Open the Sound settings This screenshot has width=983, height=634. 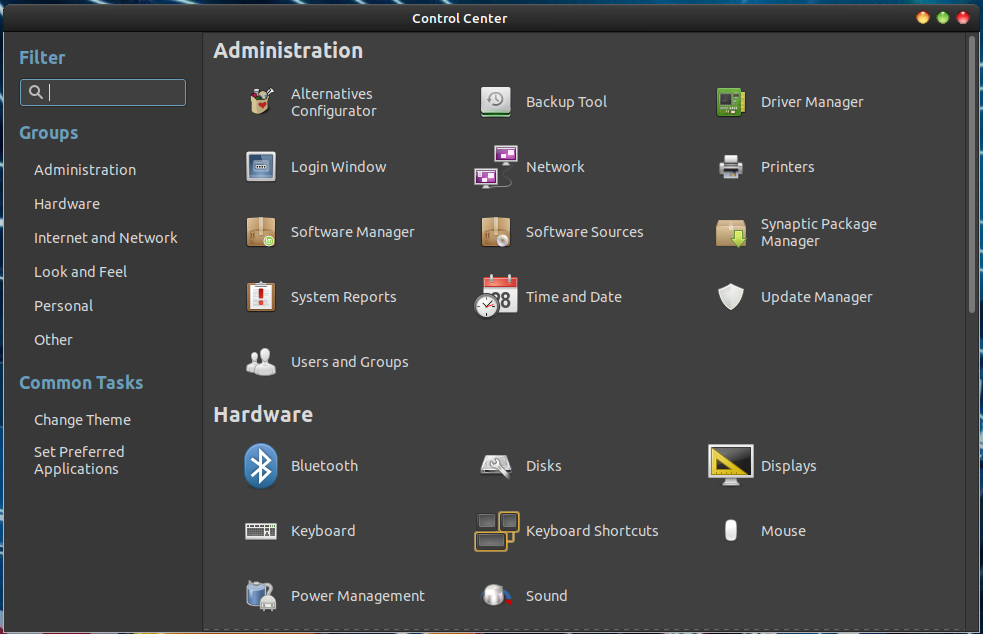tap(546, 595)
